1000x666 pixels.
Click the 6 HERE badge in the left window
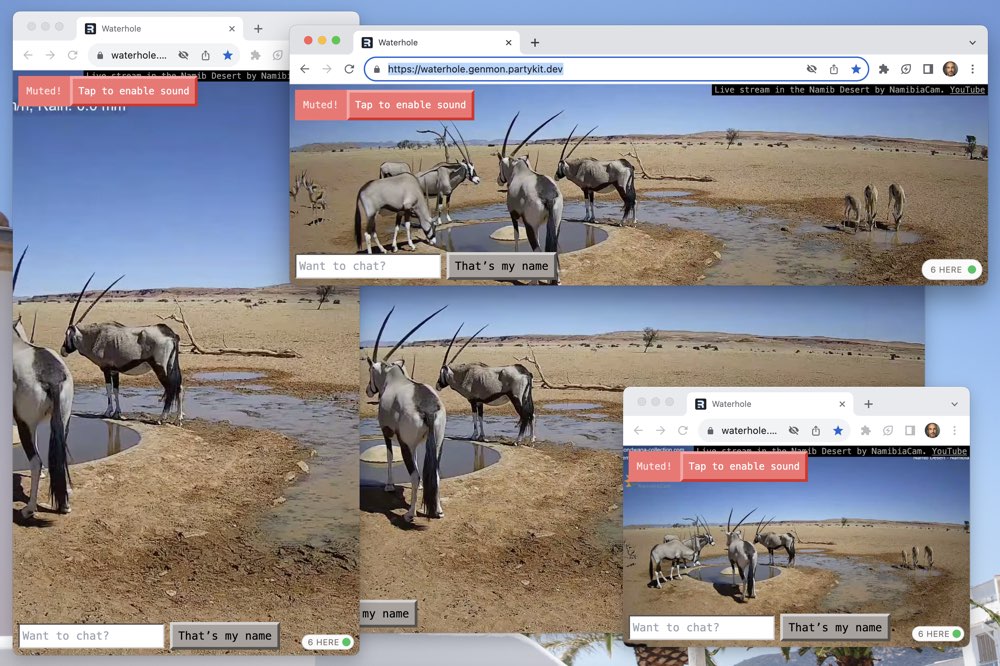[x=328, y=642]
